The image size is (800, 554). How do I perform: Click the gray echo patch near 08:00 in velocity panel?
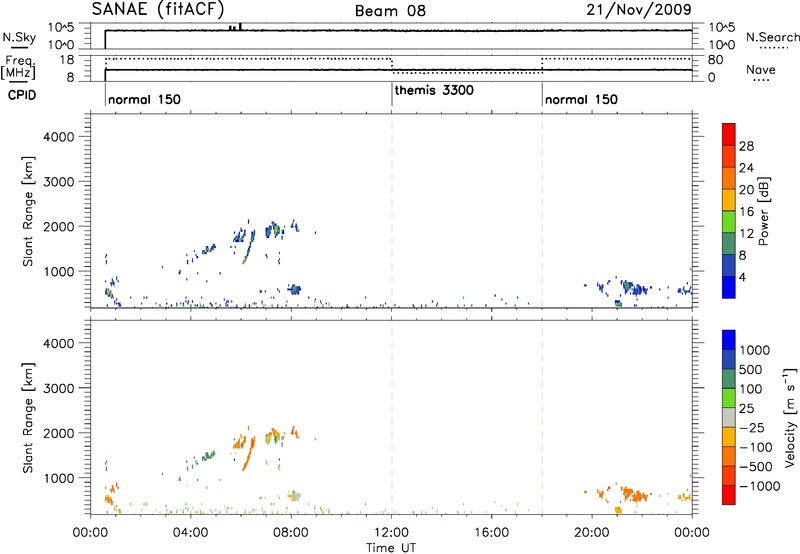point(296,496)
